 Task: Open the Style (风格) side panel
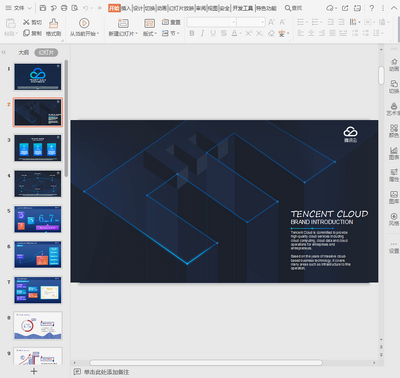394,219
